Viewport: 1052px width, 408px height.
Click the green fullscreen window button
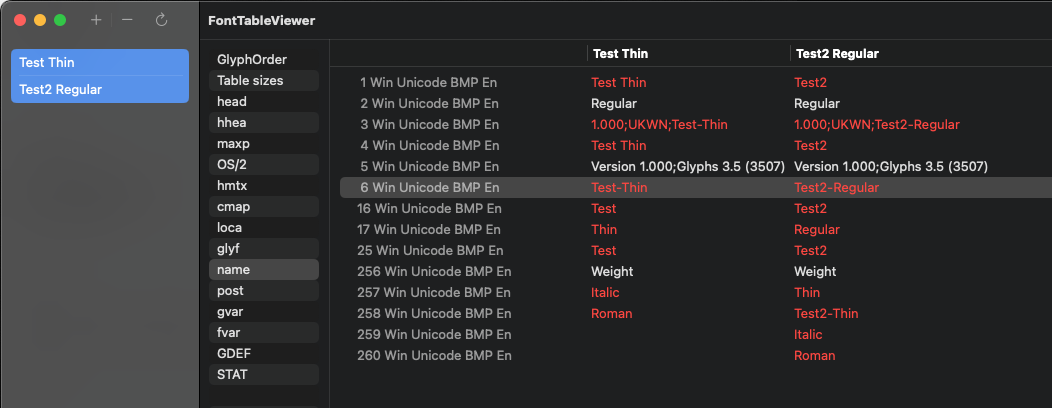60,20
